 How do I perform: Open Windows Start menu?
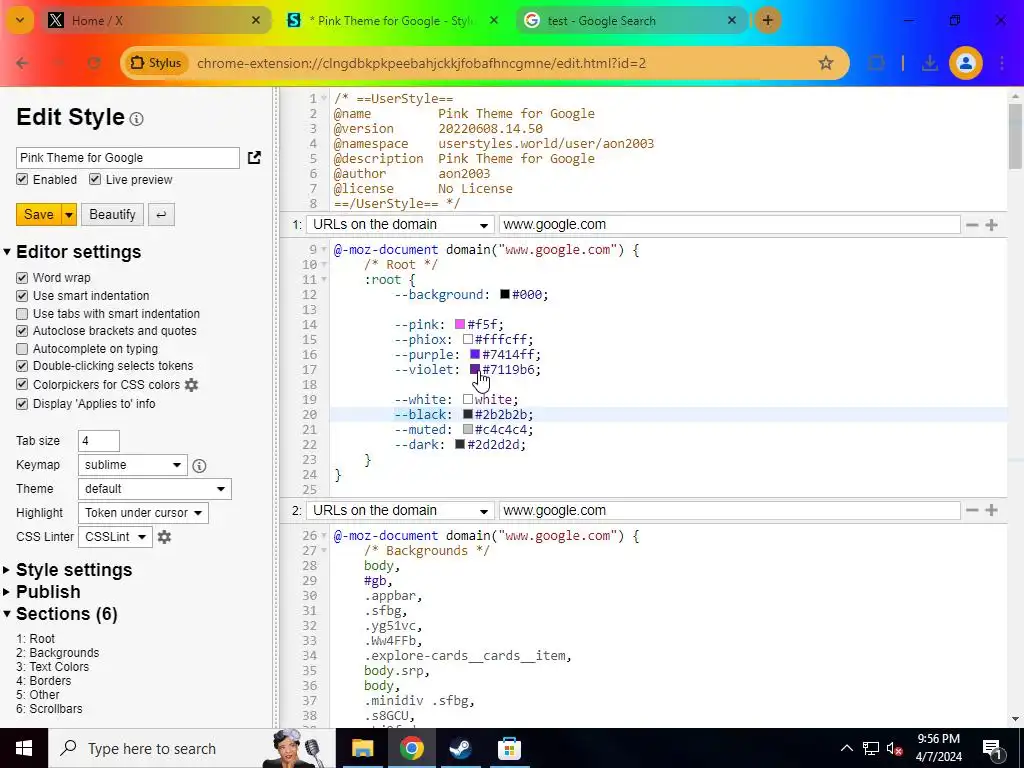tap(24, 748)
